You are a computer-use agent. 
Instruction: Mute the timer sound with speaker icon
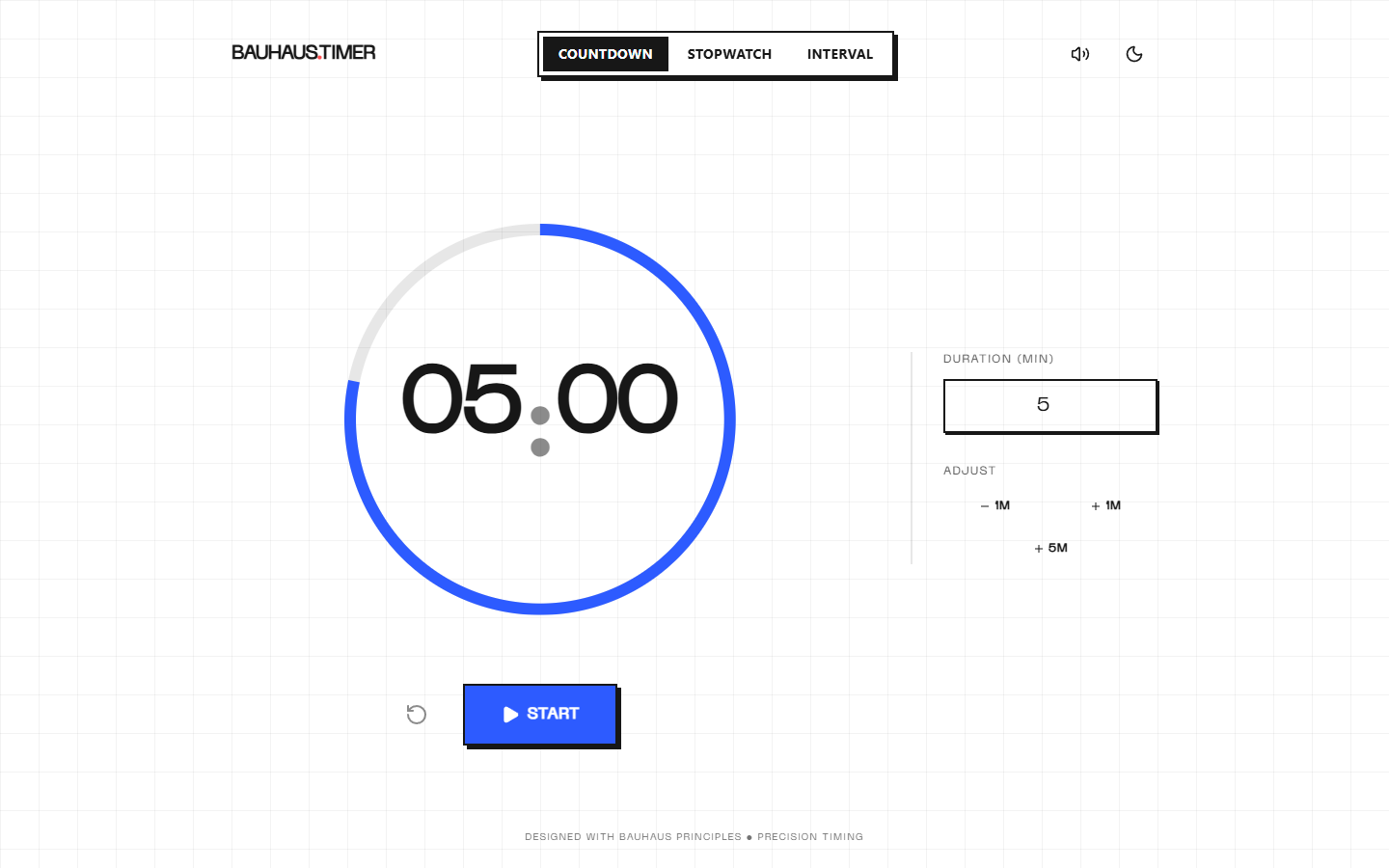pyautogui.click(x=1079, y=54)
